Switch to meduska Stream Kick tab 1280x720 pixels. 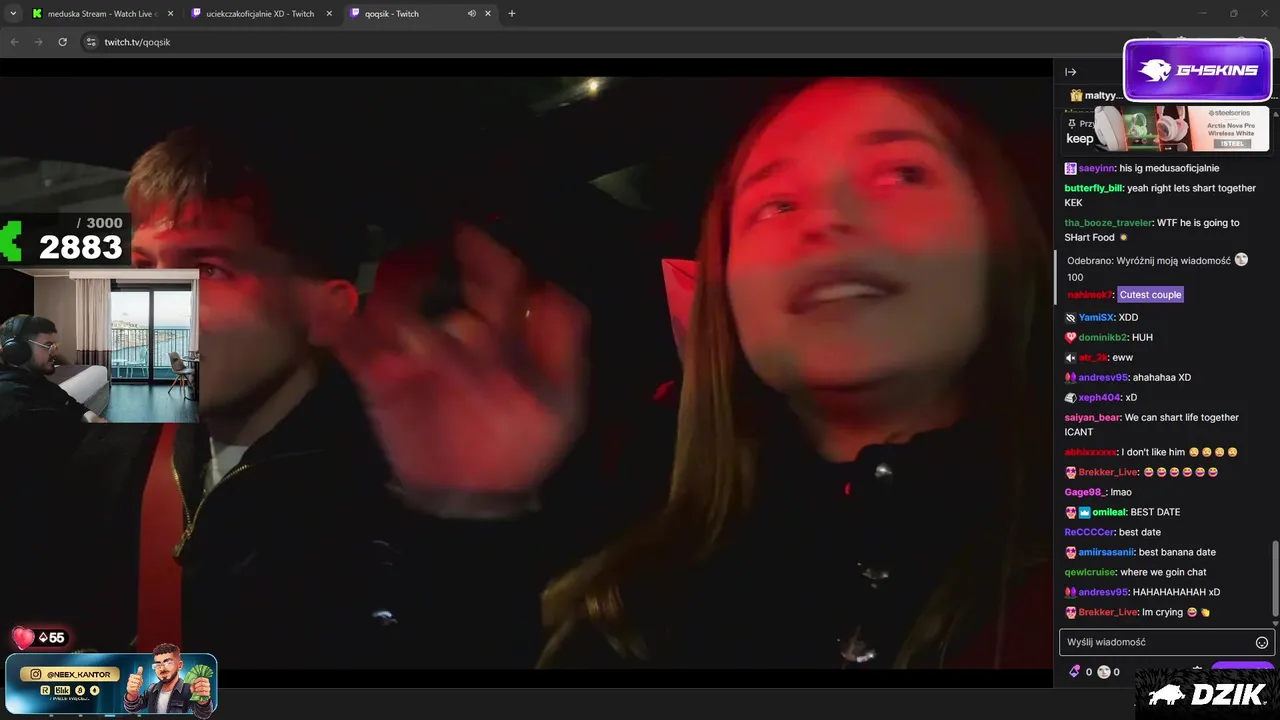102,14
